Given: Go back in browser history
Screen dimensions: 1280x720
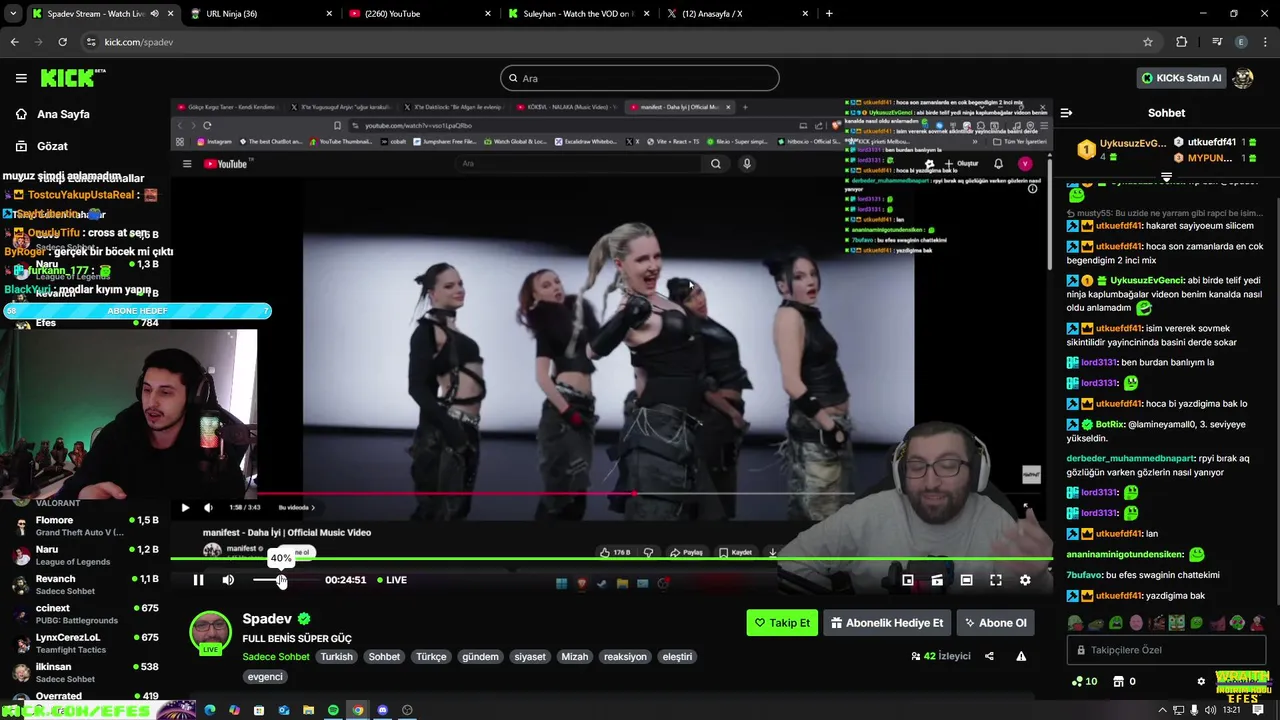Looking at the screenshot, I should click(14, 42).
